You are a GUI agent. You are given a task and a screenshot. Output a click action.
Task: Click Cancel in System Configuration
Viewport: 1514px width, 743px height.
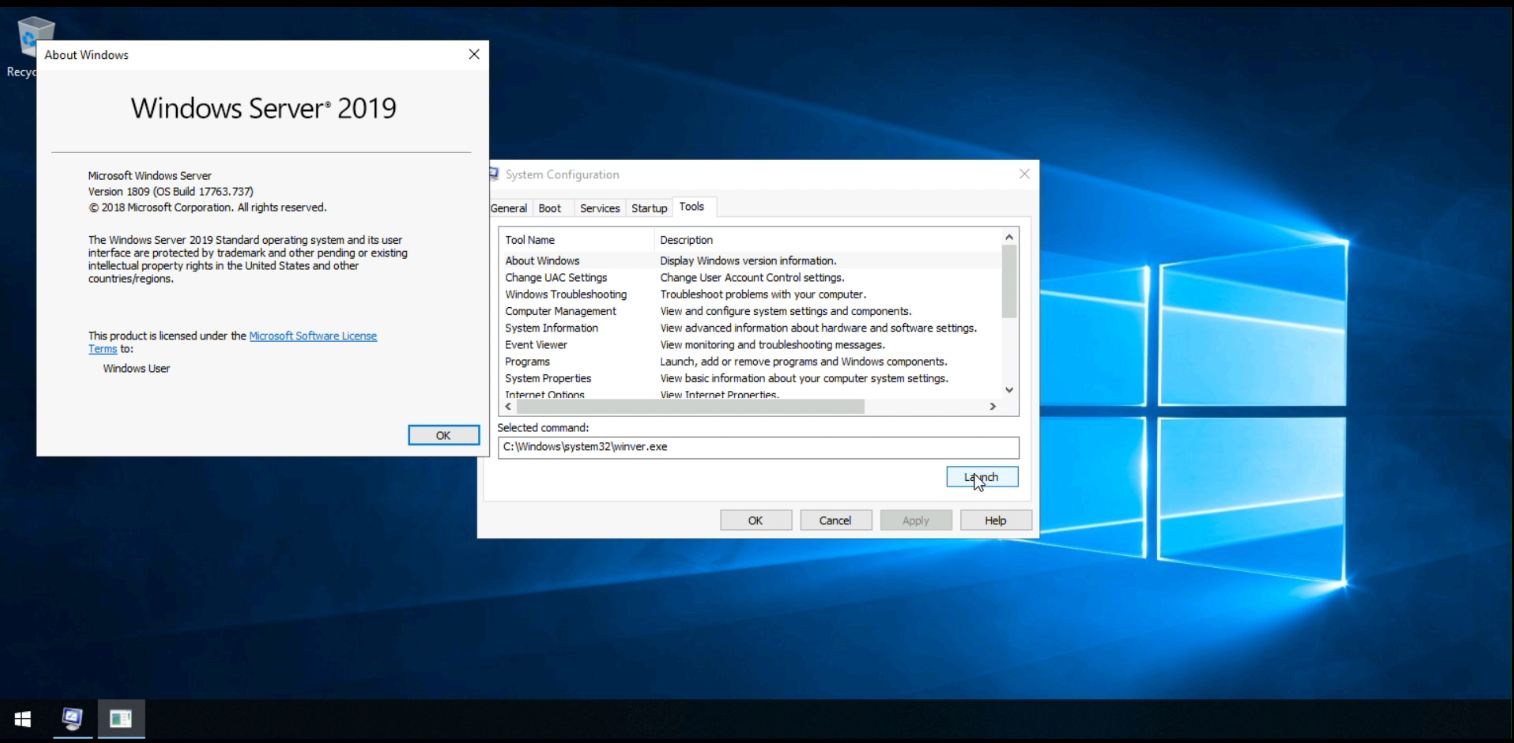[x=835, y=520]
